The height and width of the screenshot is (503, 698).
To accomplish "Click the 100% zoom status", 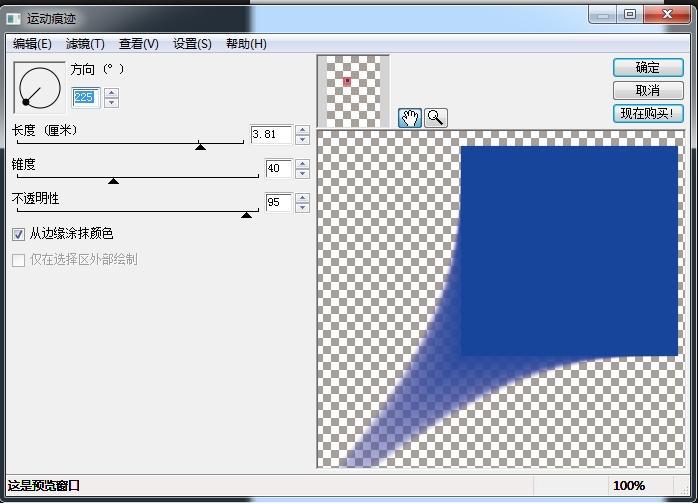I will click(x=629, y=486).
